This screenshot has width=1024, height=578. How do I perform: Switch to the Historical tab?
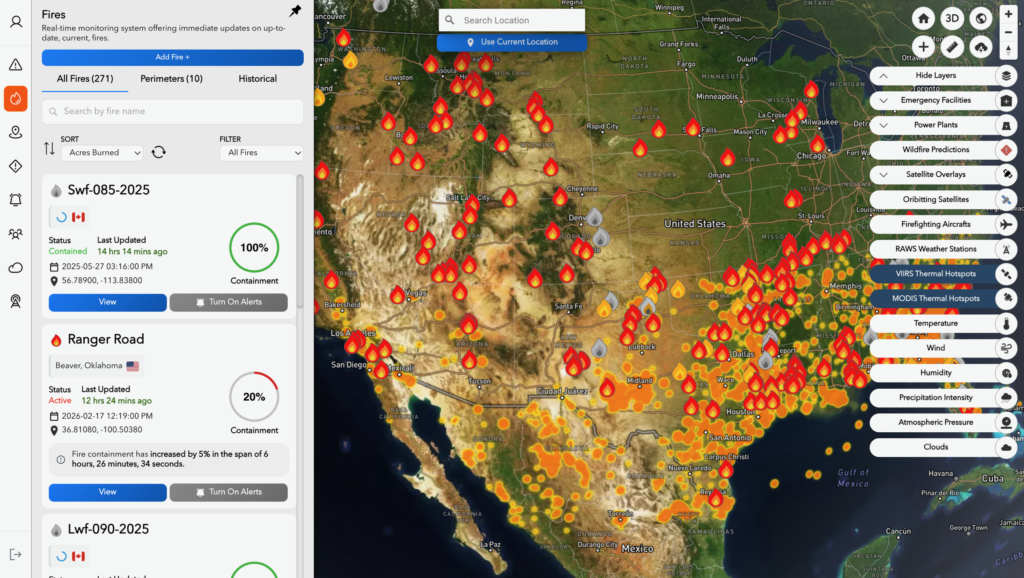[x=257, y=78]
